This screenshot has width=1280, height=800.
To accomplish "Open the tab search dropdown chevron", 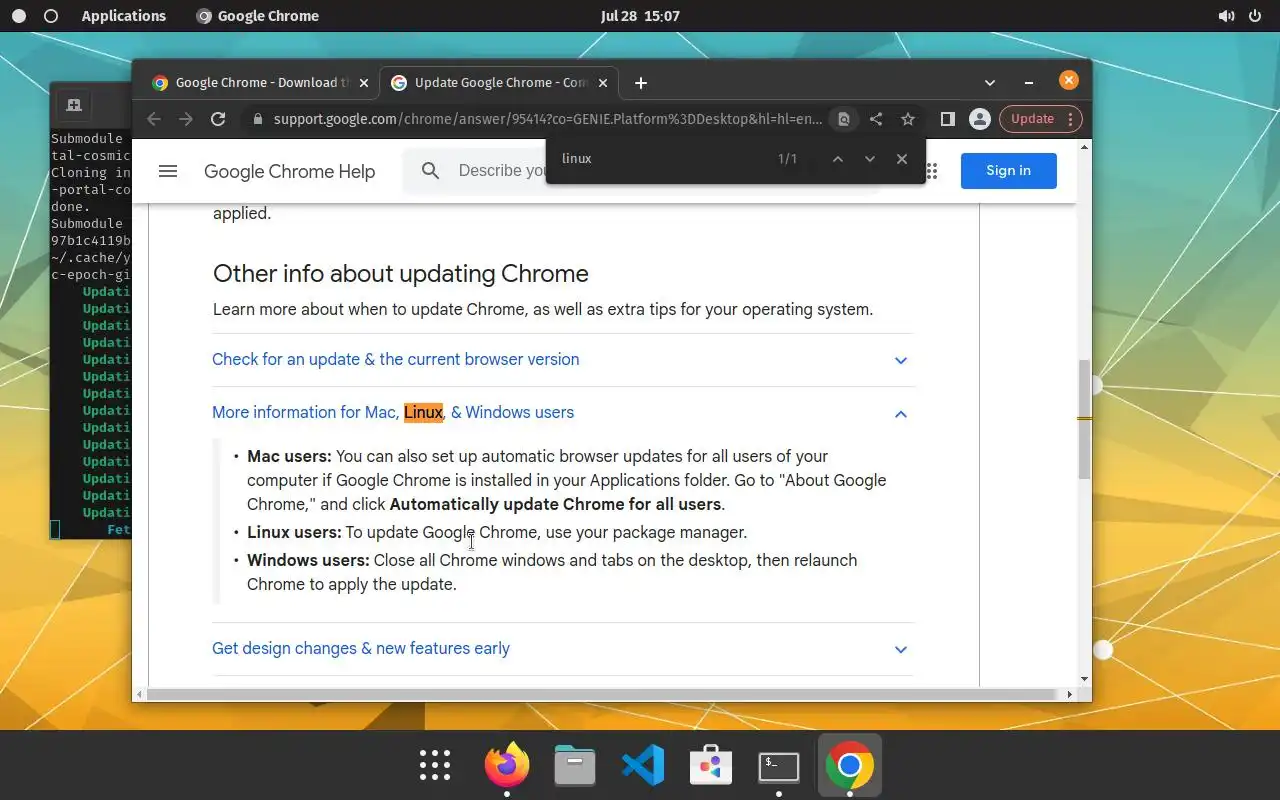I will (x=990, y=83).
